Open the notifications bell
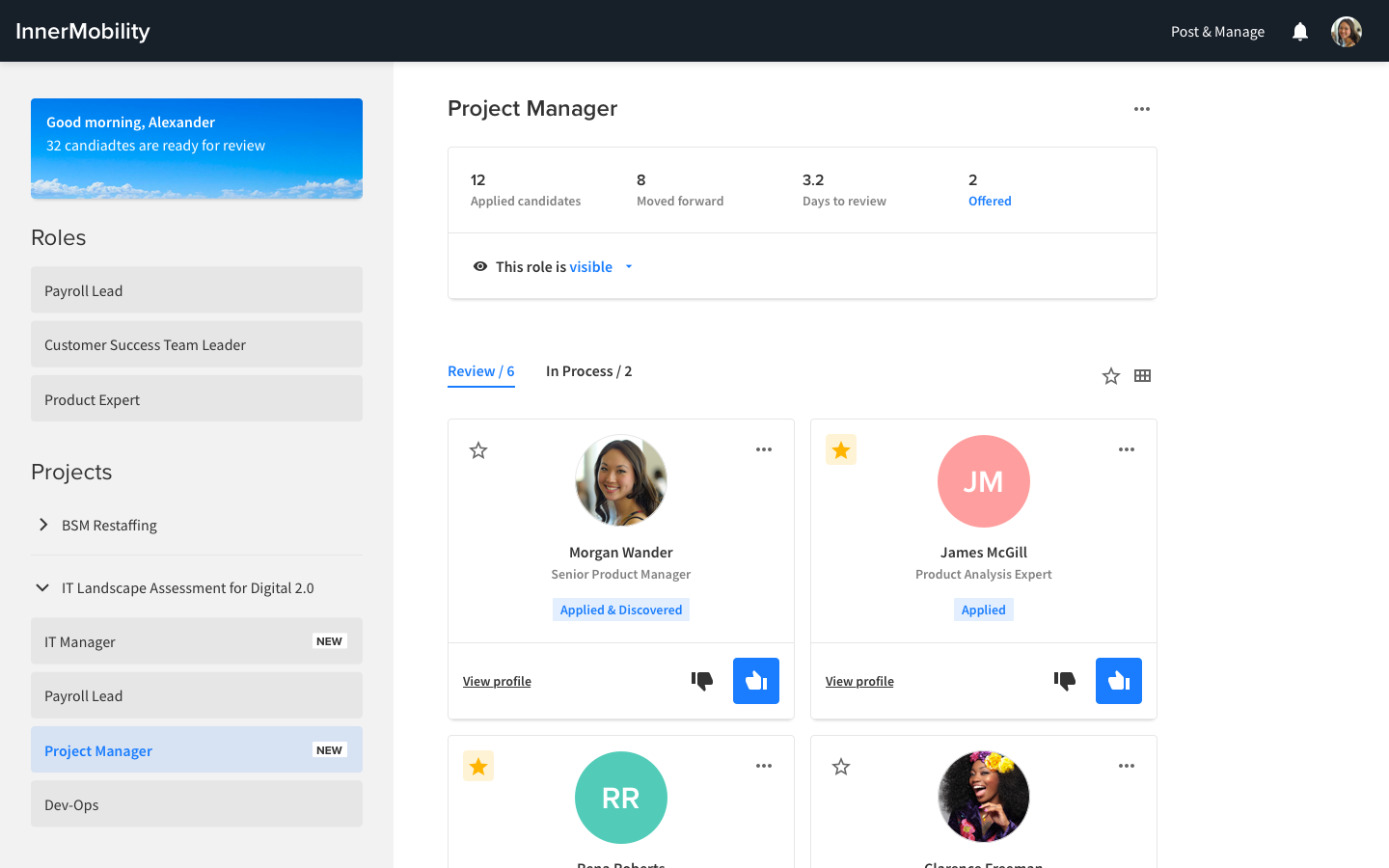The height and width of the screenshot is (868, 1389). click(1300, 32)
